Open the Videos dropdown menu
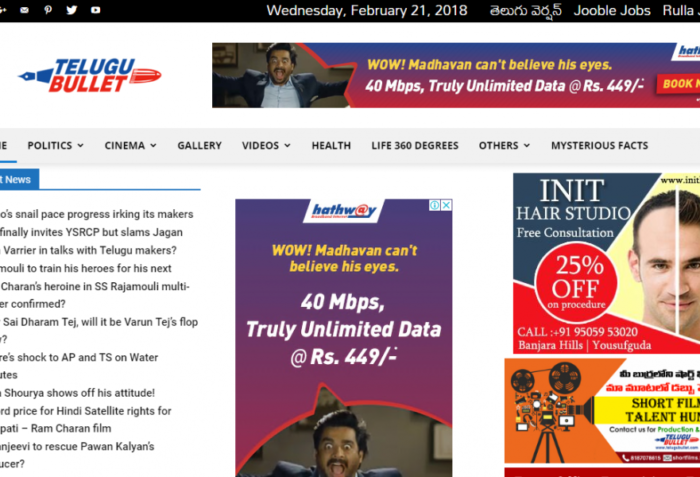This screenshot has height=477, width=700. [x=266, y=145]
